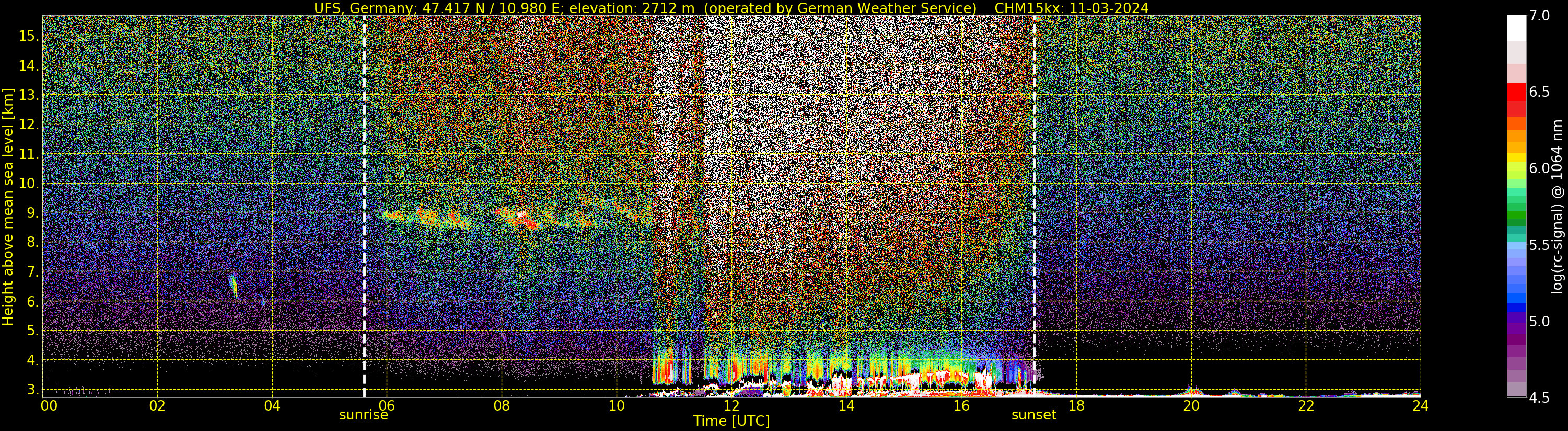
Task: Click the time axis tick "14"
Action: (x=846, y=405)
